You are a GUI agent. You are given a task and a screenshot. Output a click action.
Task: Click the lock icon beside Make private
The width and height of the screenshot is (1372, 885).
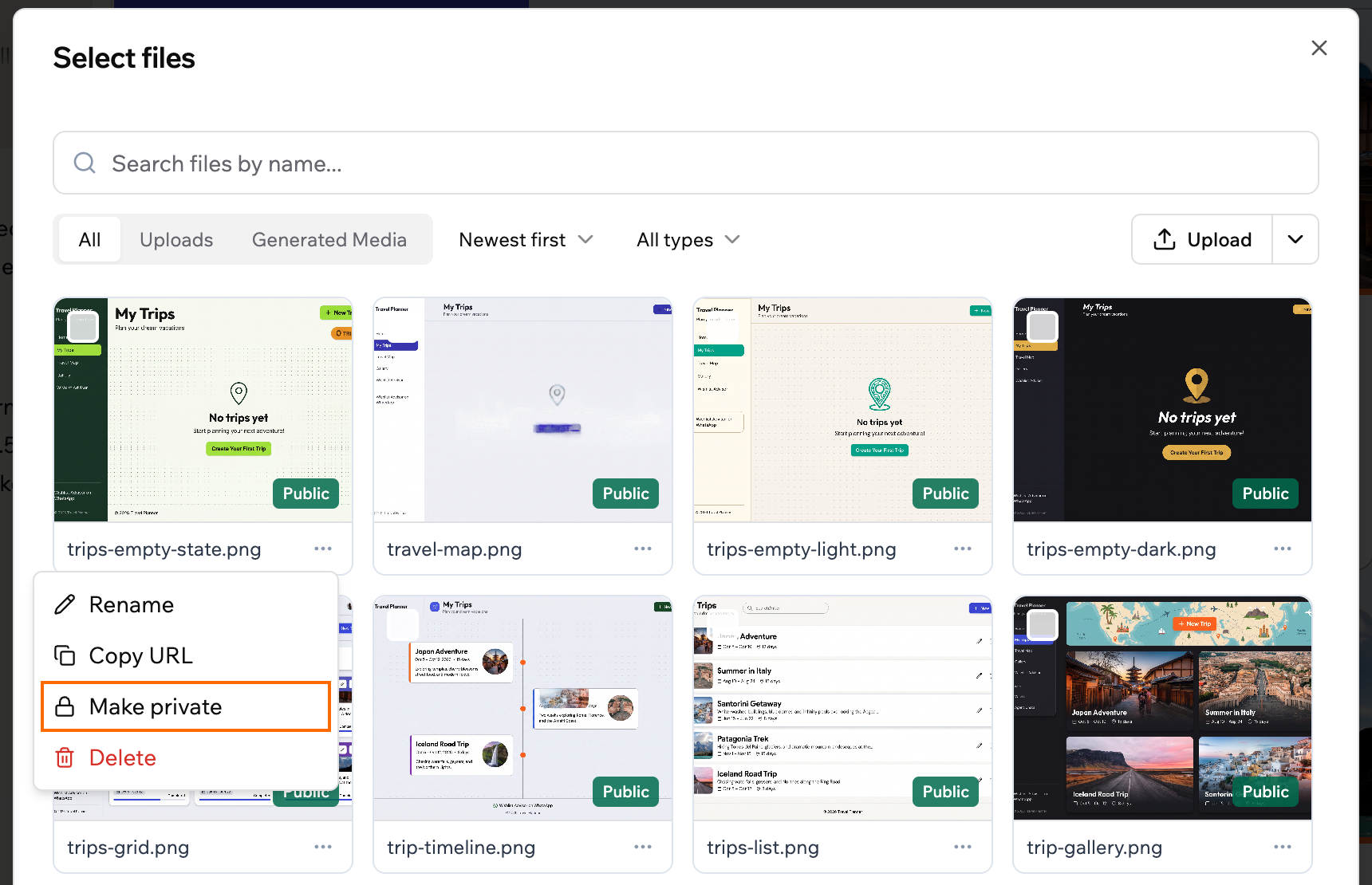(x=65, y=706)
